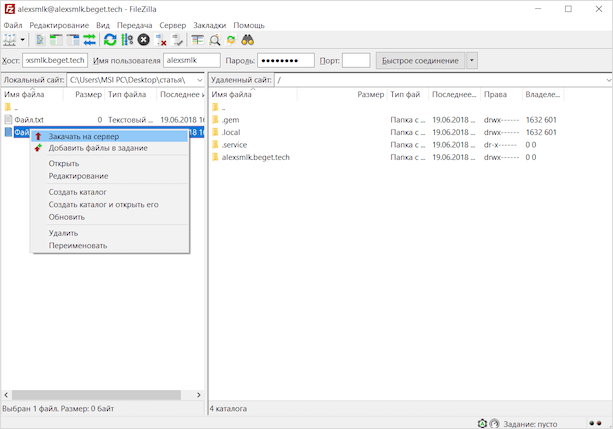The height and width of the screenshot is (429, 613).
Task: Toggle the transfer queue display icon
Action: [89, 40]
